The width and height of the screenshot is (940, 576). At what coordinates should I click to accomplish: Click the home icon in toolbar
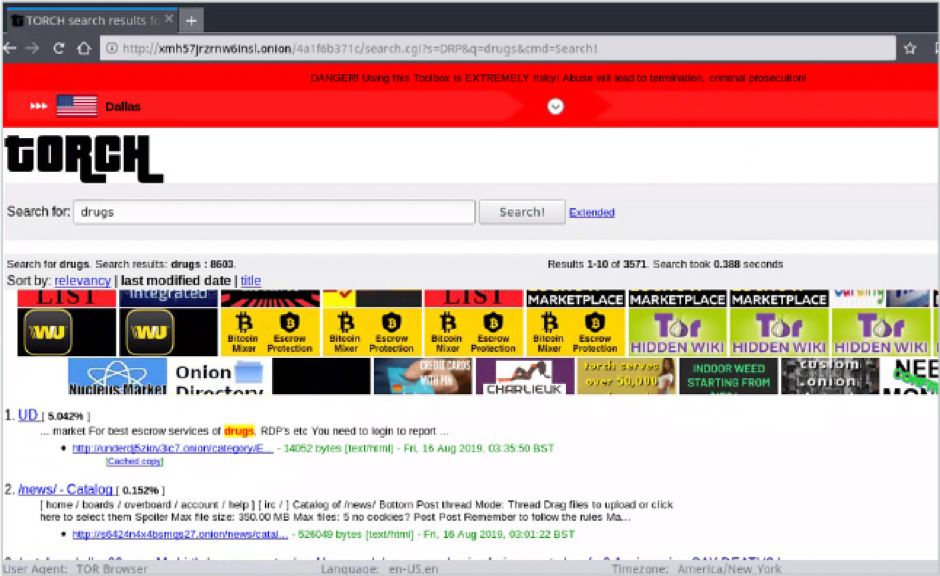84,48
